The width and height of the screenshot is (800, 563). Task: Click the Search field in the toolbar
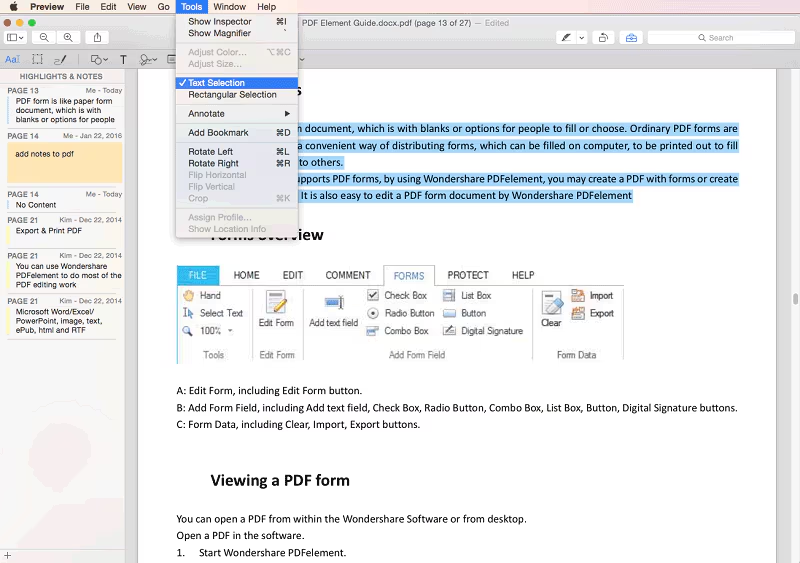(721, 38)
